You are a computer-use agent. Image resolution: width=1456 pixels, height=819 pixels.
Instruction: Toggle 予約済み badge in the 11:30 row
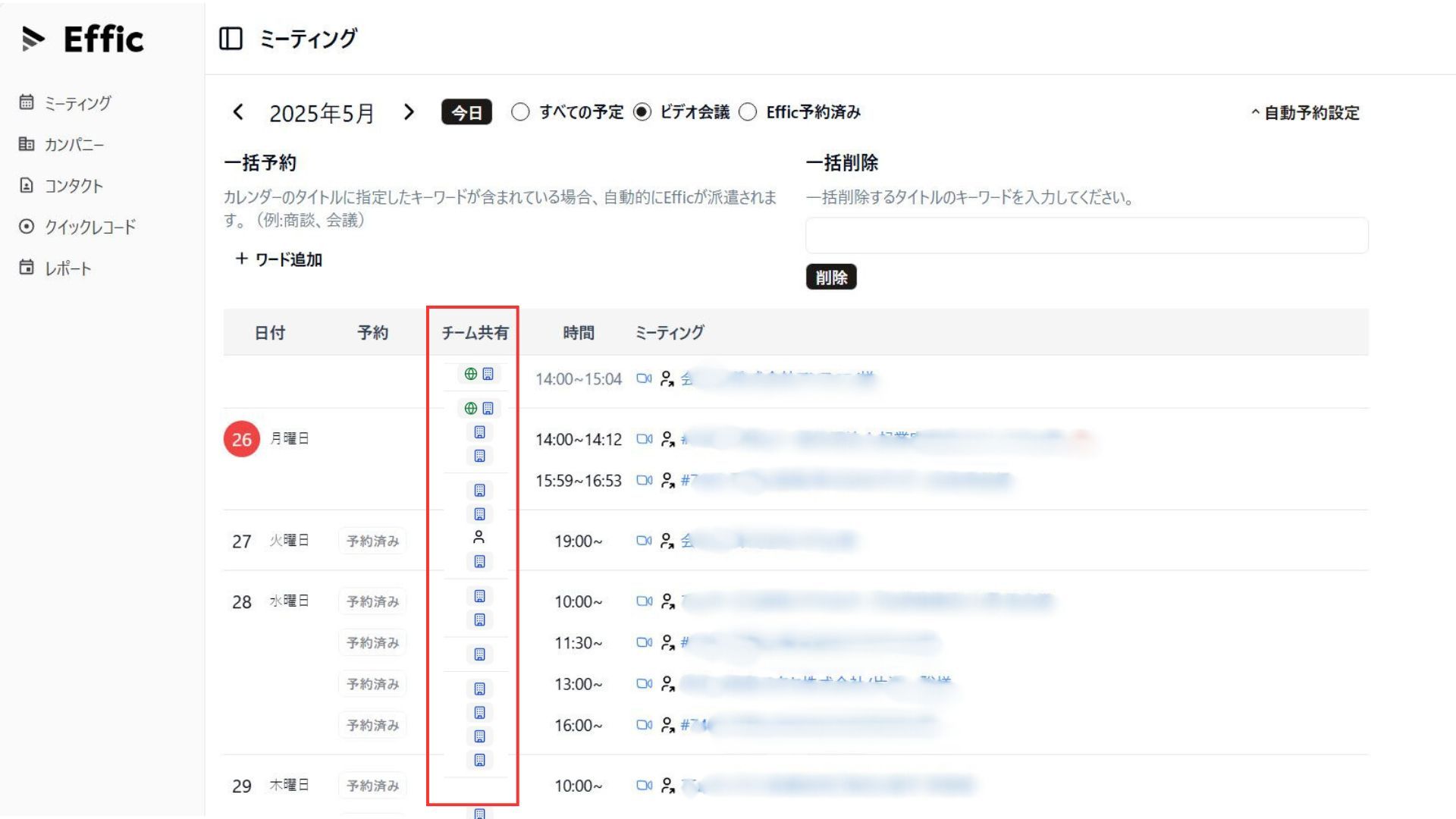click(372, 642)
